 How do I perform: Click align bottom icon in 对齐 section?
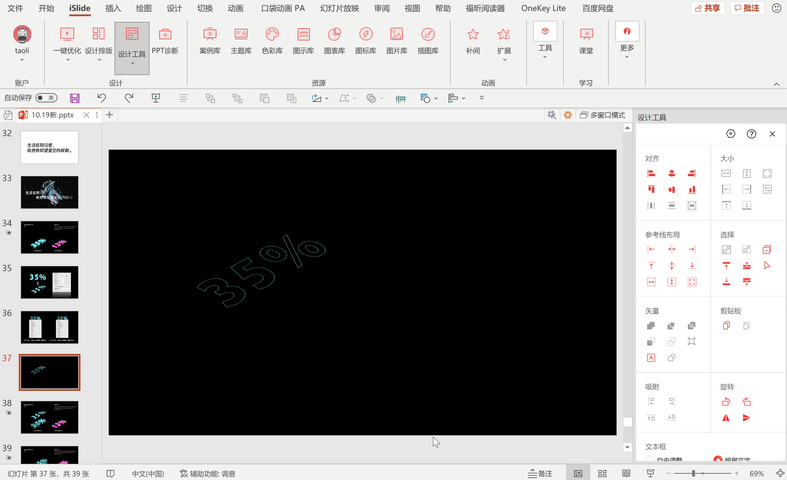pyautogui.click(x=692, y=189)
